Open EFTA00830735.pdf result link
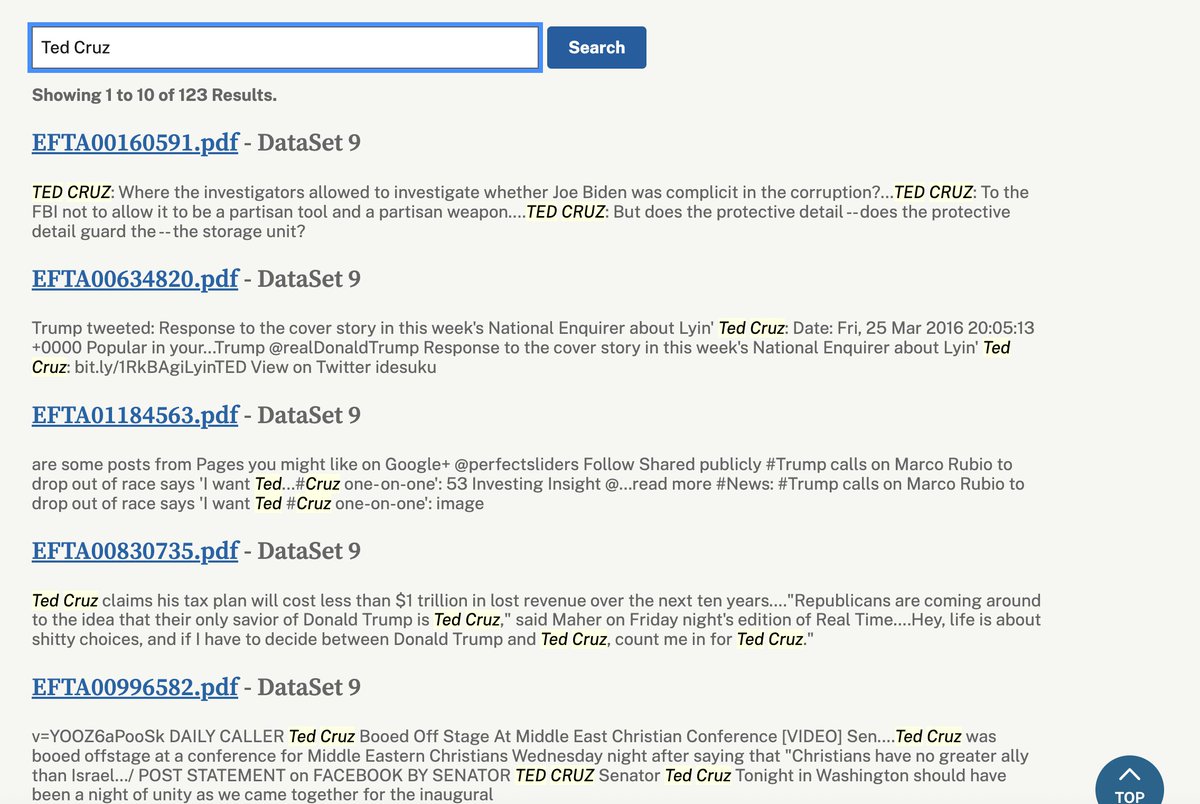Viewport: 1200px width, 804px height. [135, 551]
